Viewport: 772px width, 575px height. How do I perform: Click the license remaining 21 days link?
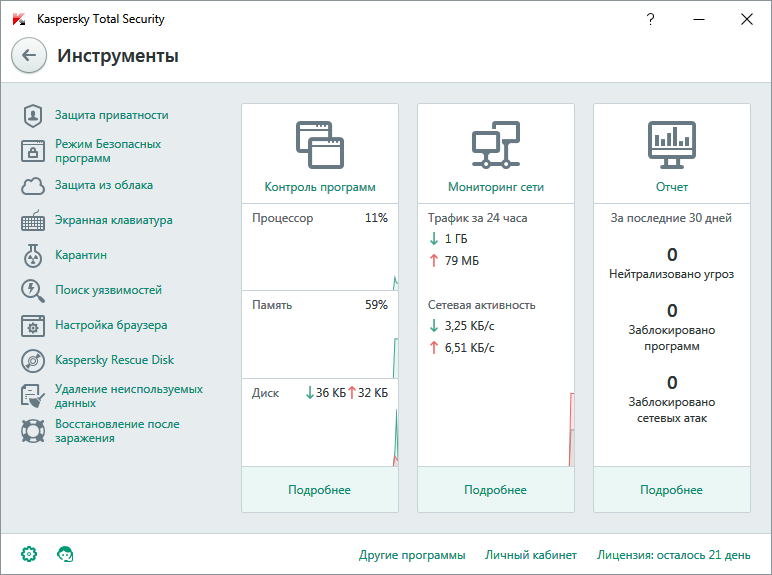(x=673, y=555)
